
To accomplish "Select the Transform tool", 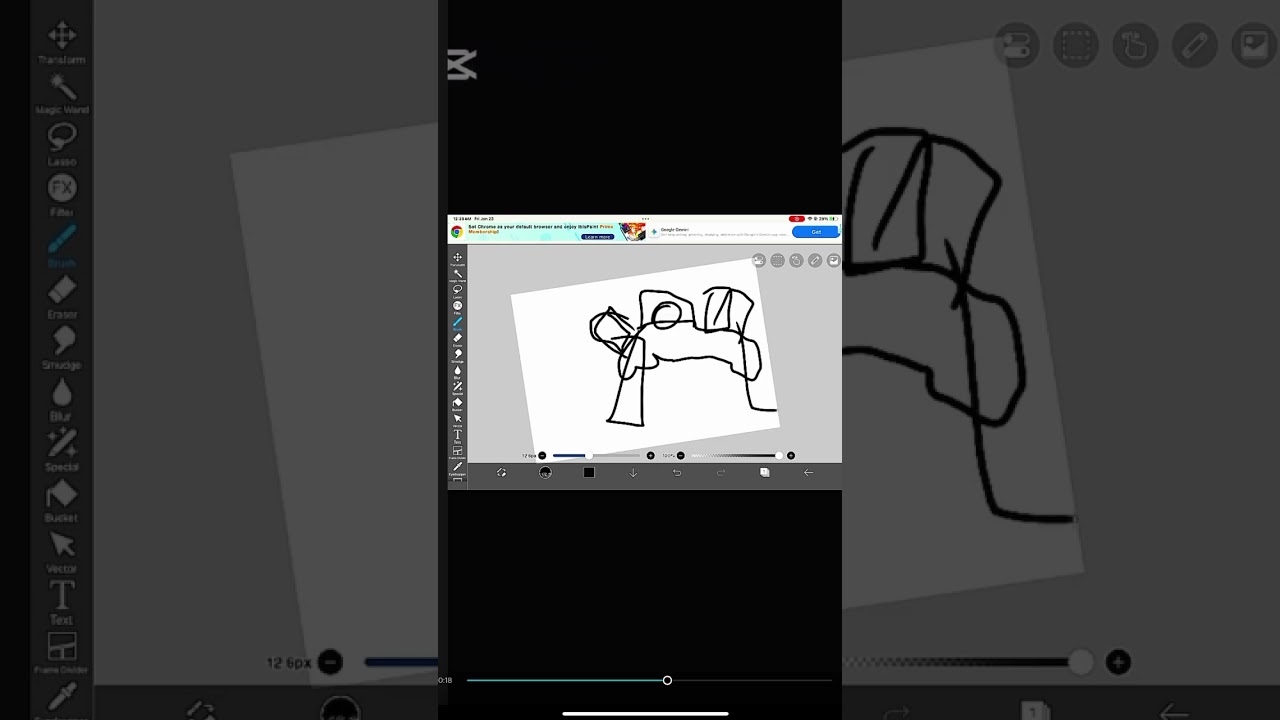I will (x=458, y=258).
